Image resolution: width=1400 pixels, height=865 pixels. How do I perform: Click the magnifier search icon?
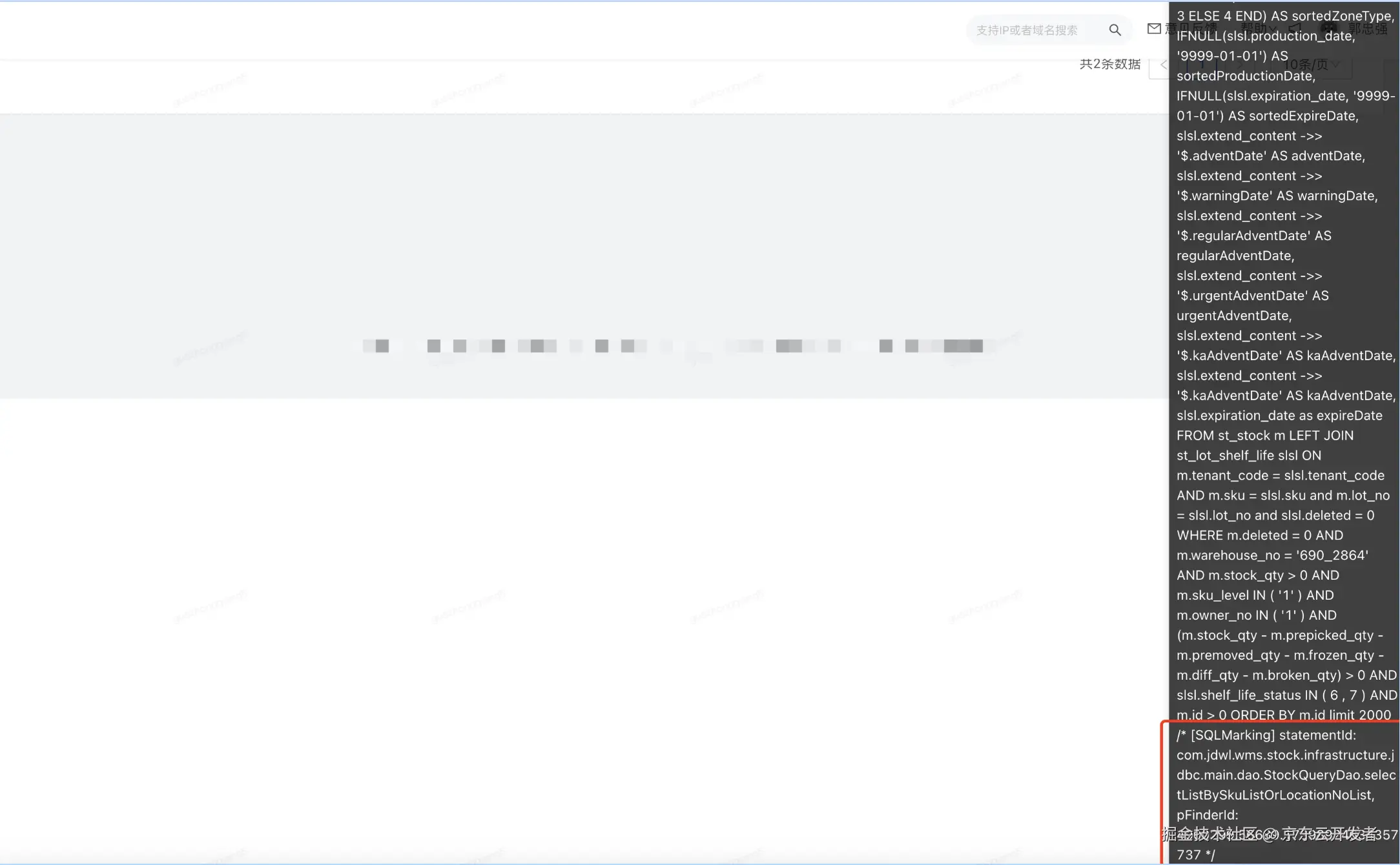coord(1115,30)
